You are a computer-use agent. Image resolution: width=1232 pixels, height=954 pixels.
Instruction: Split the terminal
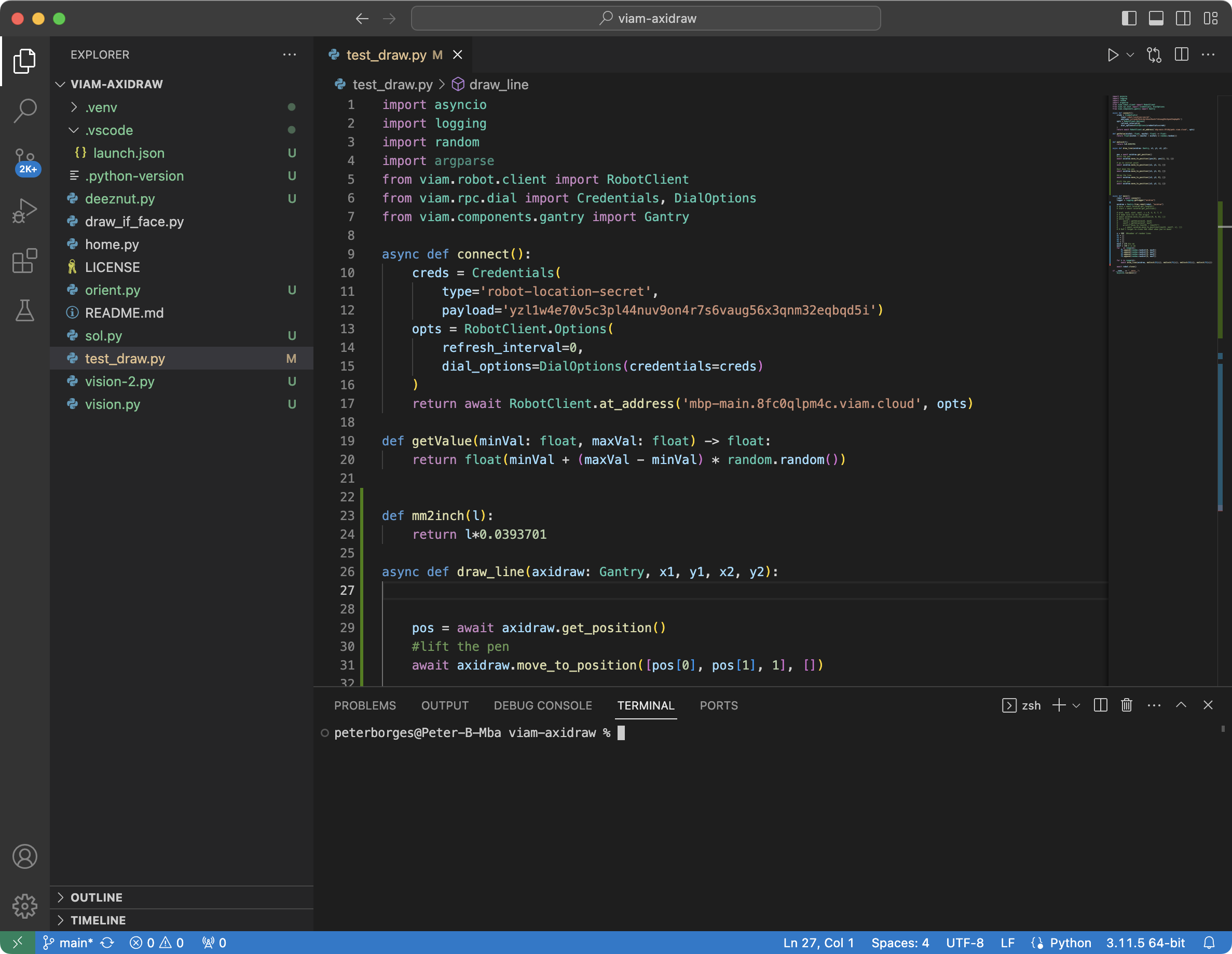(x=1100, y=705)
